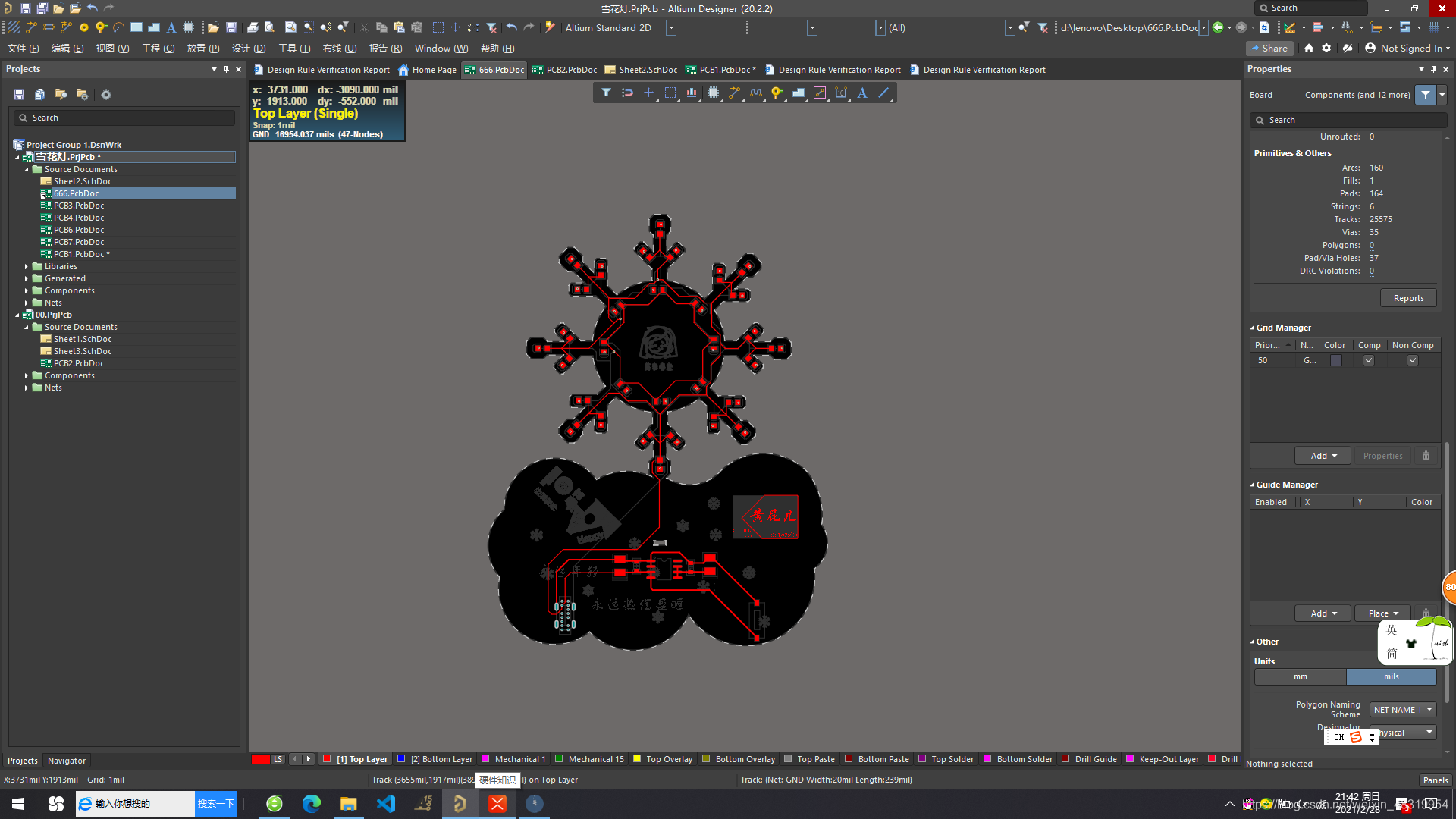Open Visual Studio Code from taskbar

point(386,804)
